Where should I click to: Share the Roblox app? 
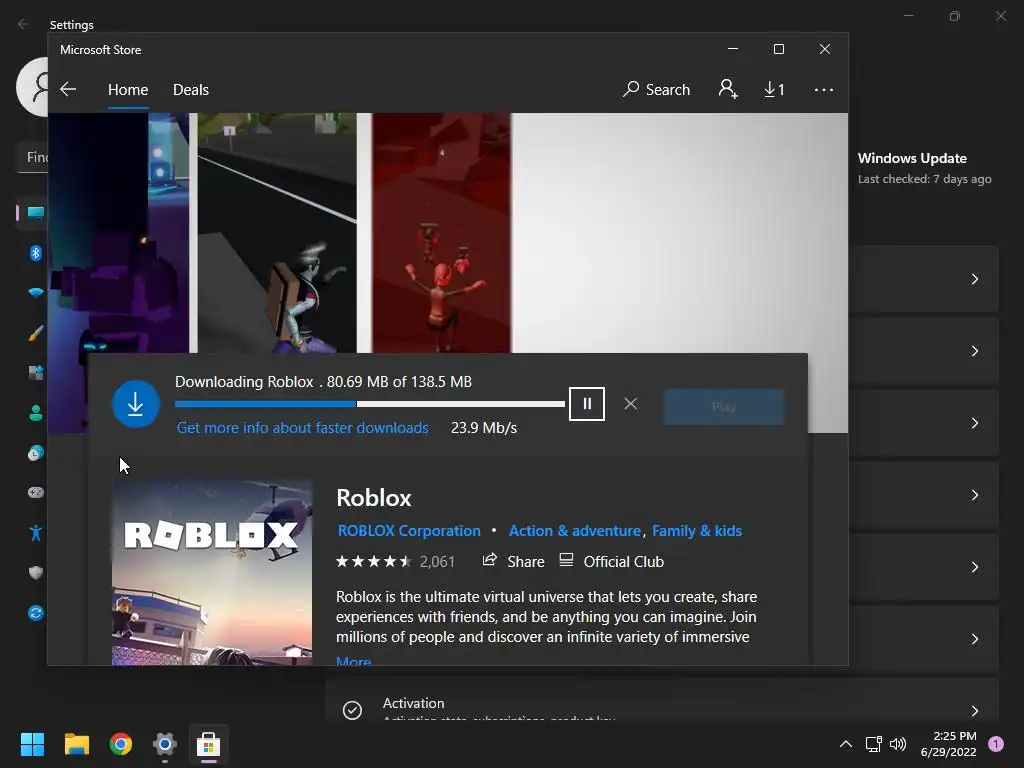tap(513, 562)
